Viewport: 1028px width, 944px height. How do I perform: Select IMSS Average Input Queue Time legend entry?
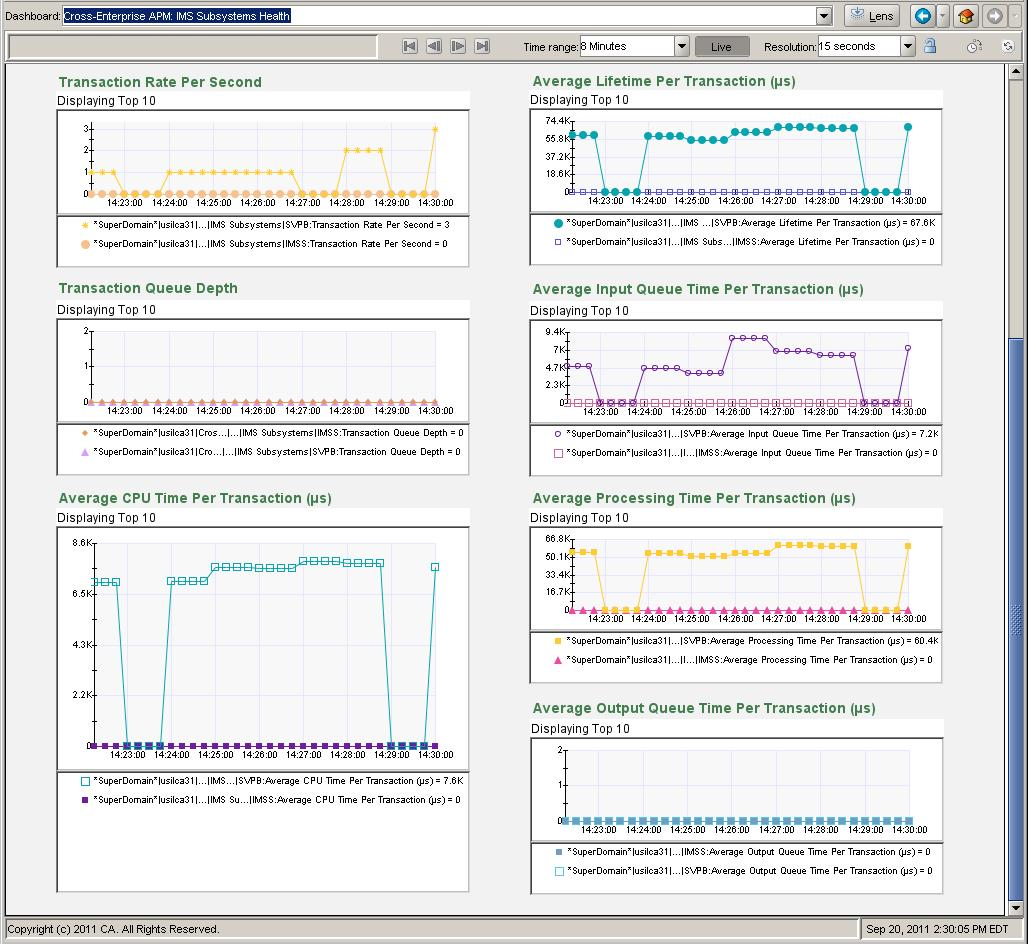746,453
